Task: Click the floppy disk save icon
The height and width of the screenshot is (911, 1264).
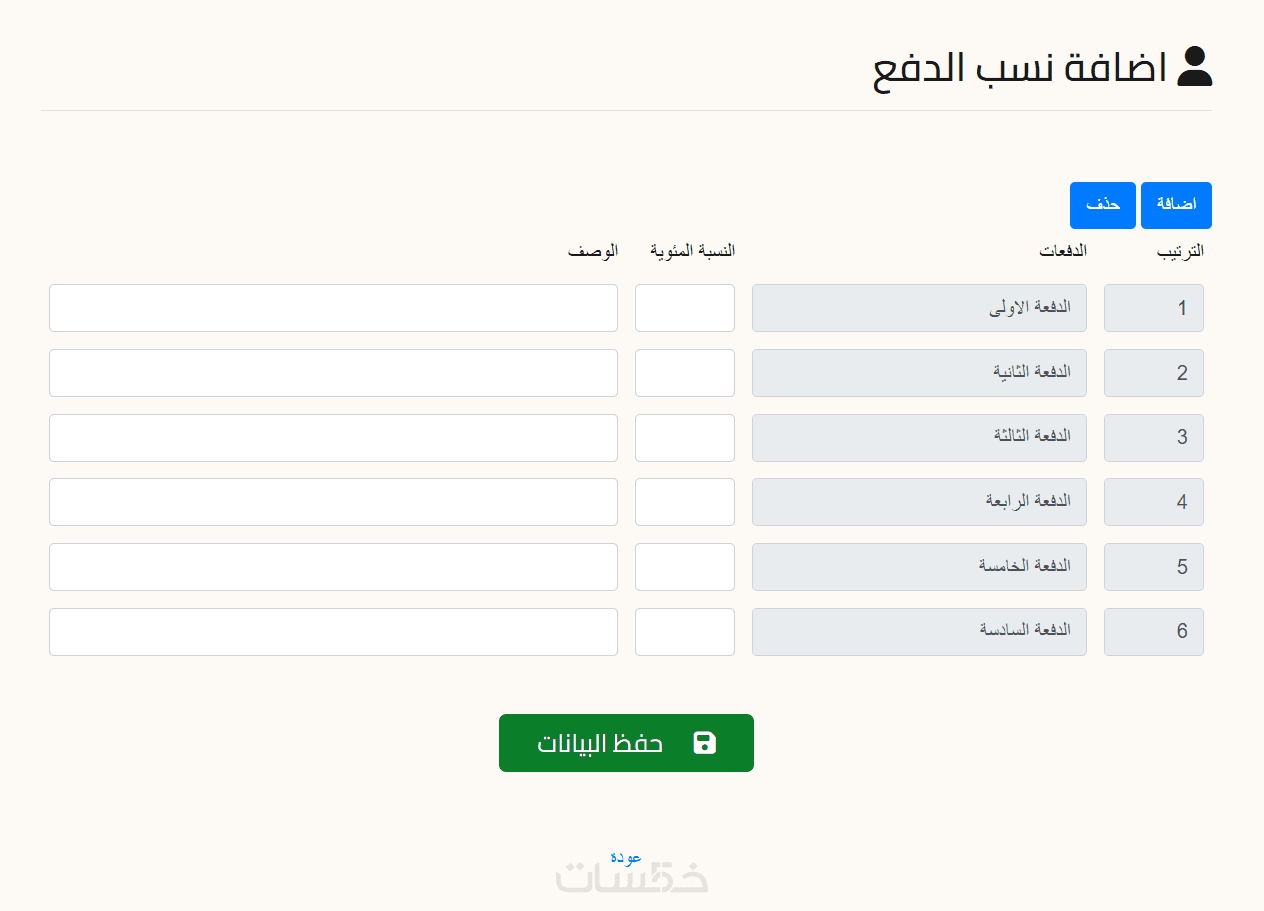Action: point(705,743)
